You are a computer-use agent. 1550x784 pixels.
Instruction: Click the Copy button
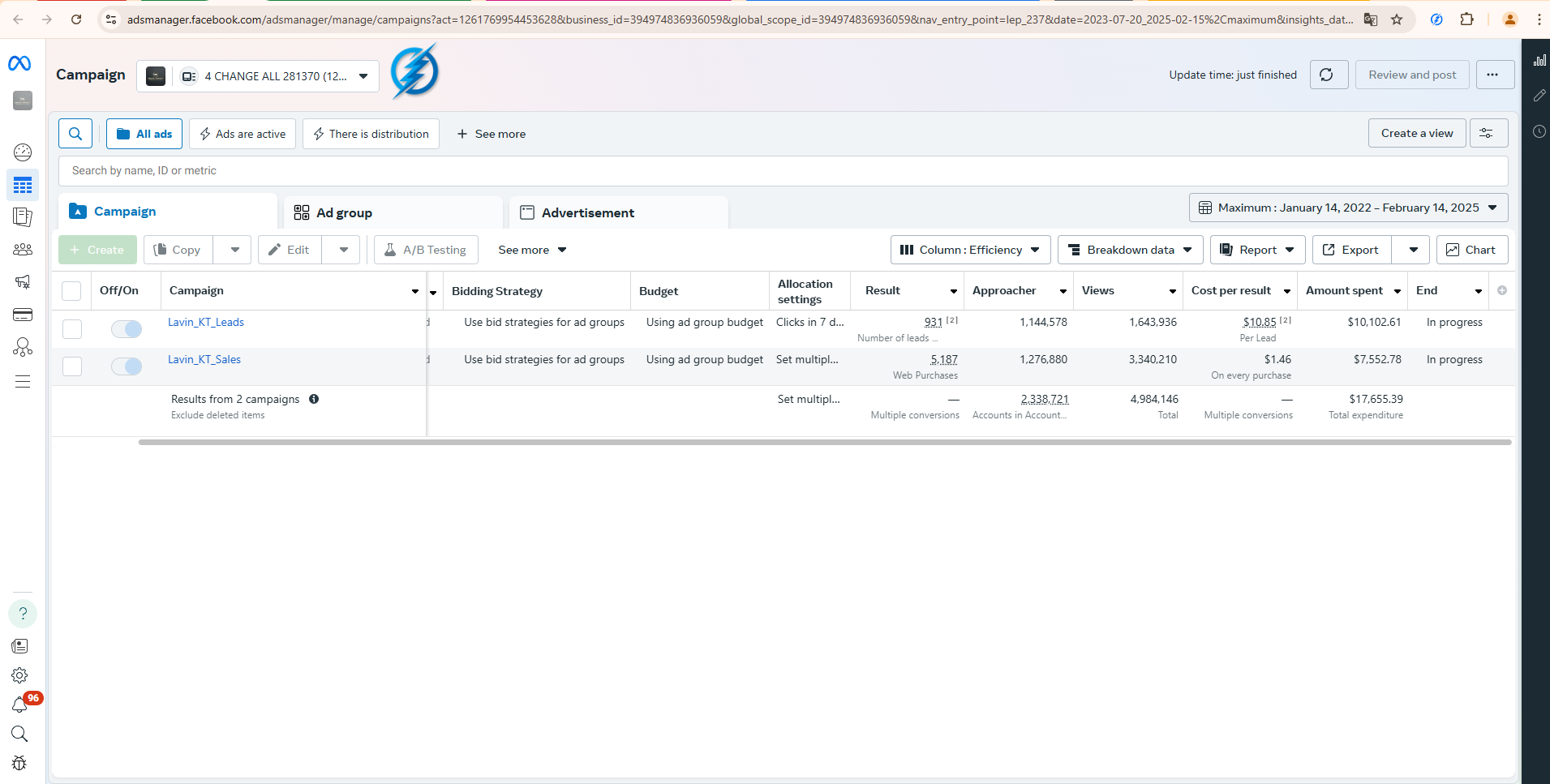point(178,250)
